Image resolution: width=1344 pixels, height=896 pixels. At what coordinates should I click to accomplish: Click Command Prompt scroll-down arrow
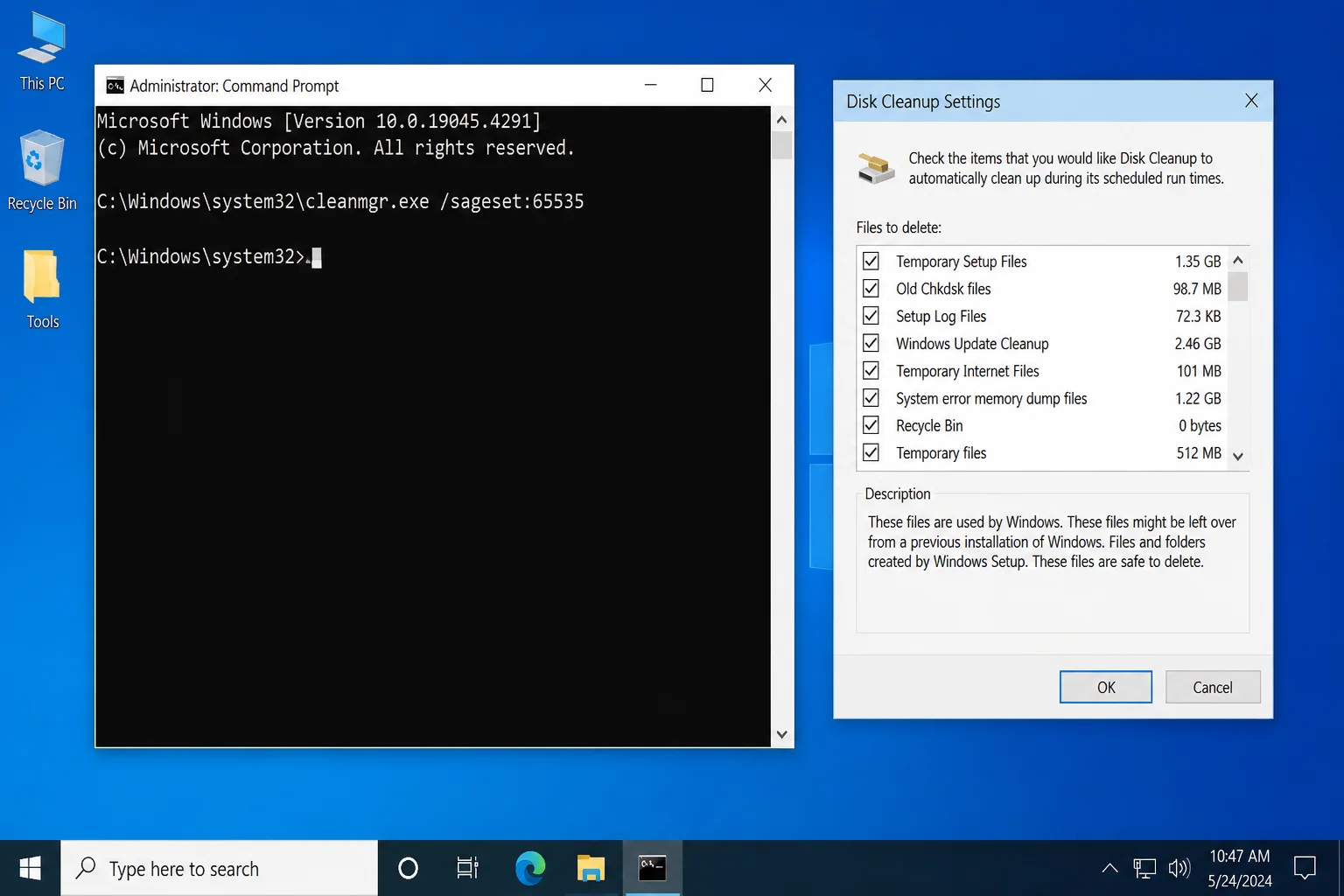[782, 734]
